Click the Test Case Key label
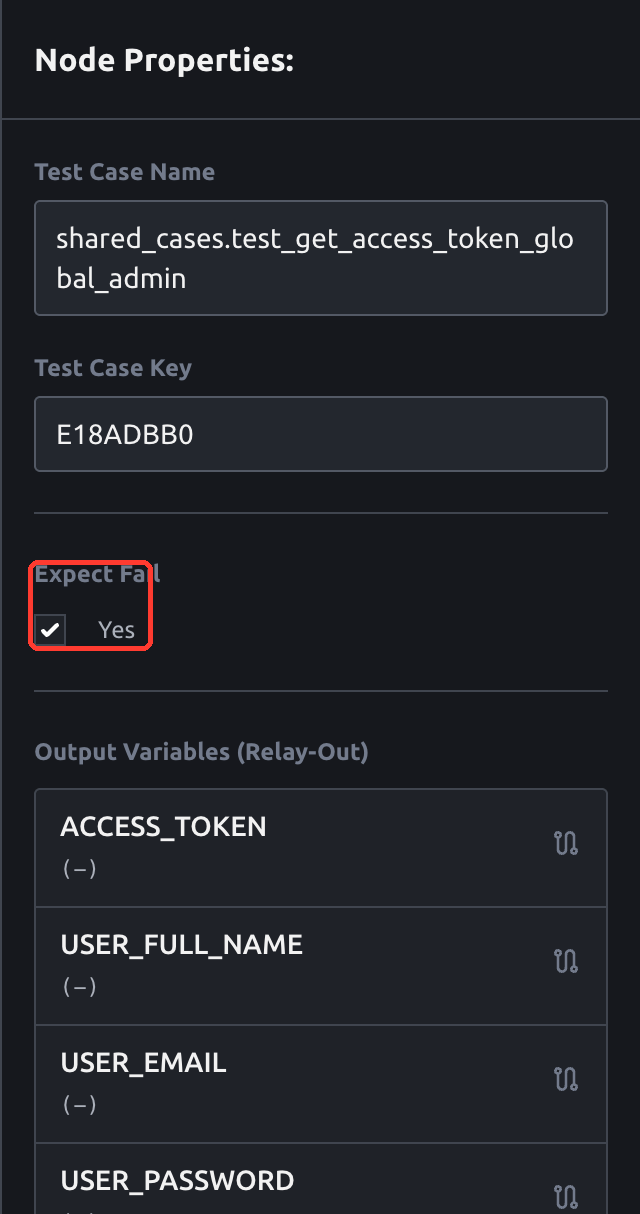640x1214 pixels. tap(113, 368)
